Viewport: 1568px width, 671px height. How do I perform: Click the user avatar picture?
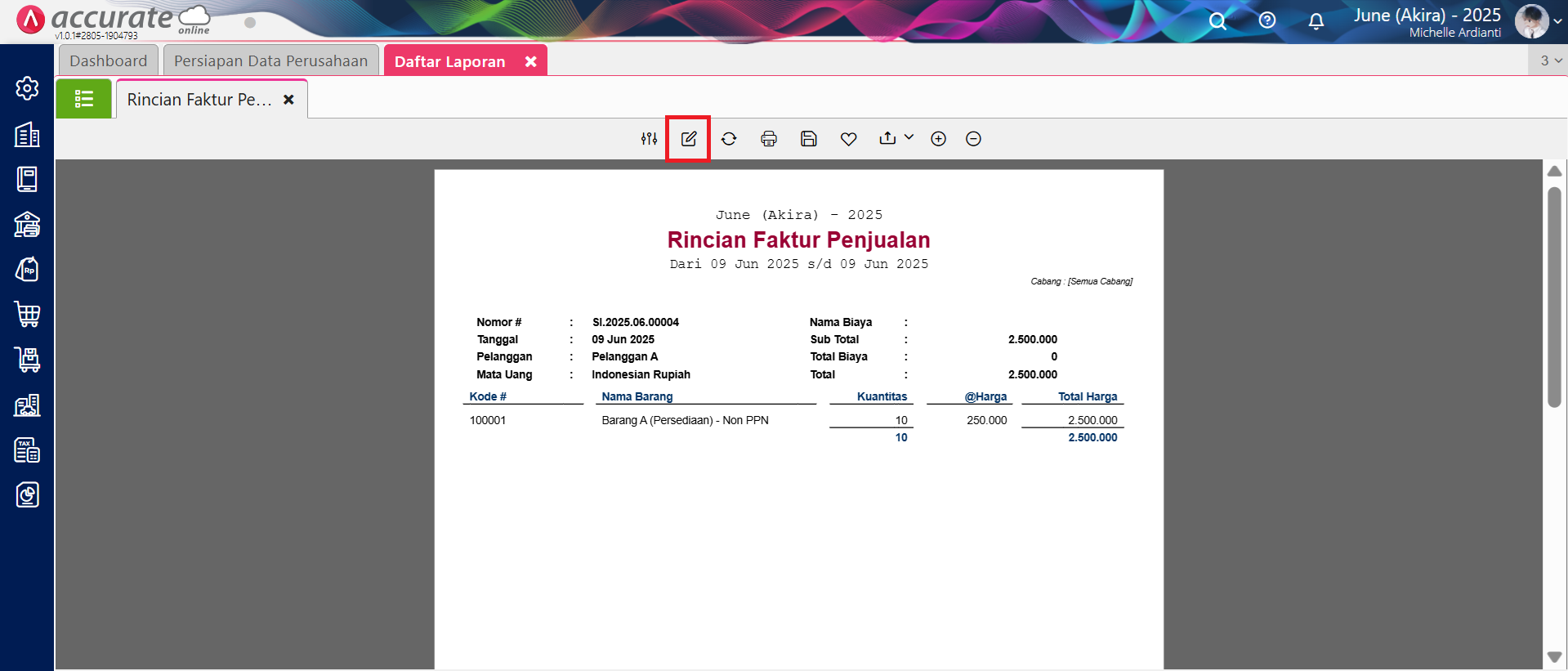click(1532, 21)
